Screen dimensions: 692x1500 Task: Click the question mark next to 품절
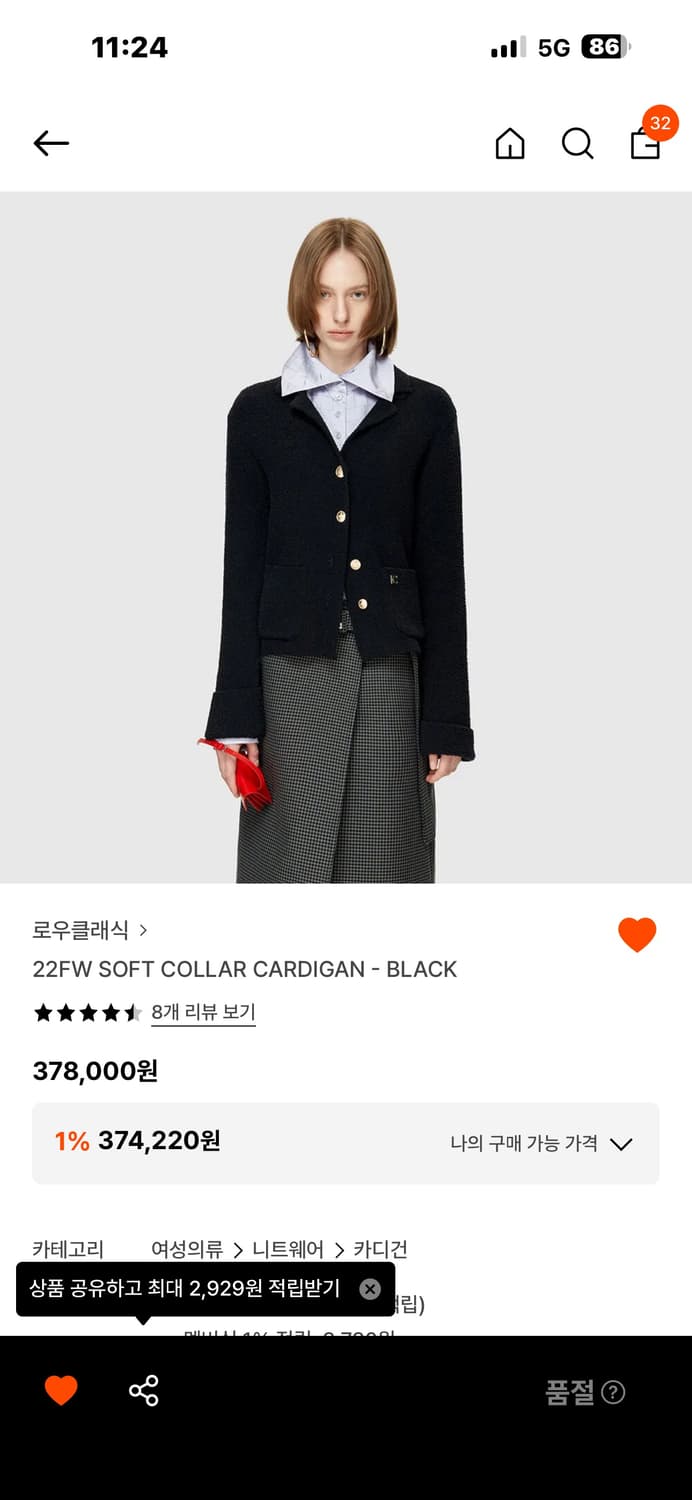pyautogui.click(x=614, y=1392)
